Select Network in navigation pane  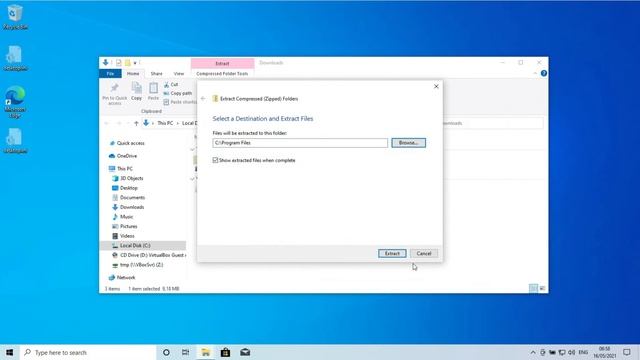(x=122, y=278)
